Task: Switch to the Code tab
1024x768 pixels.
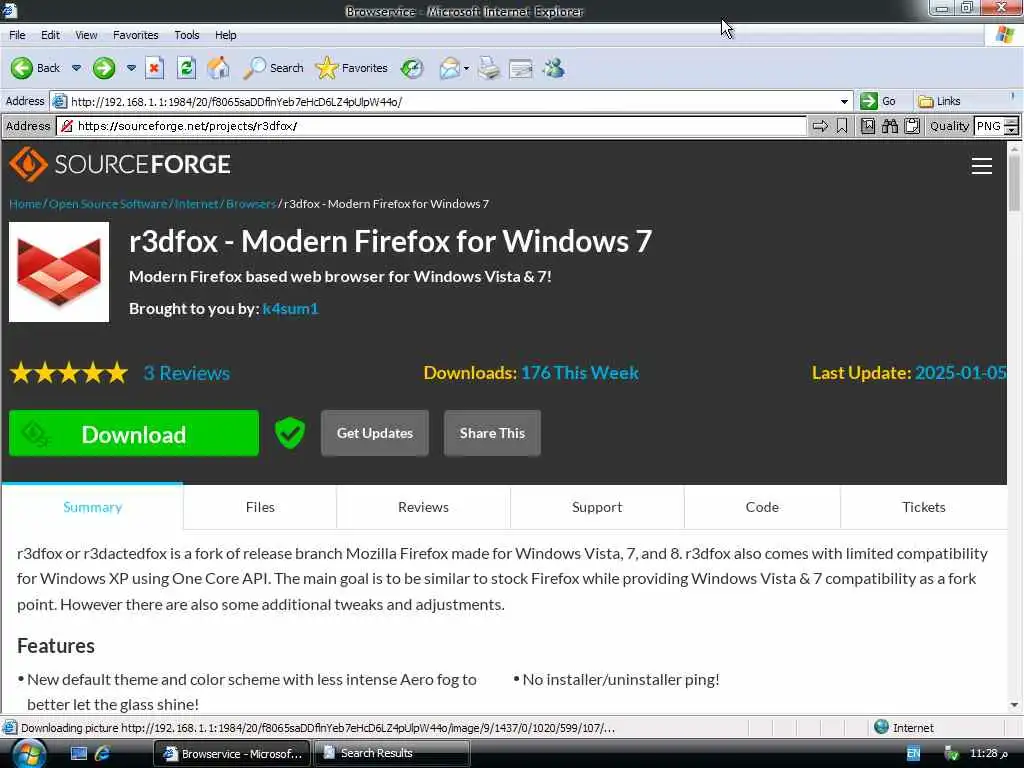Action: pos(762,507)
